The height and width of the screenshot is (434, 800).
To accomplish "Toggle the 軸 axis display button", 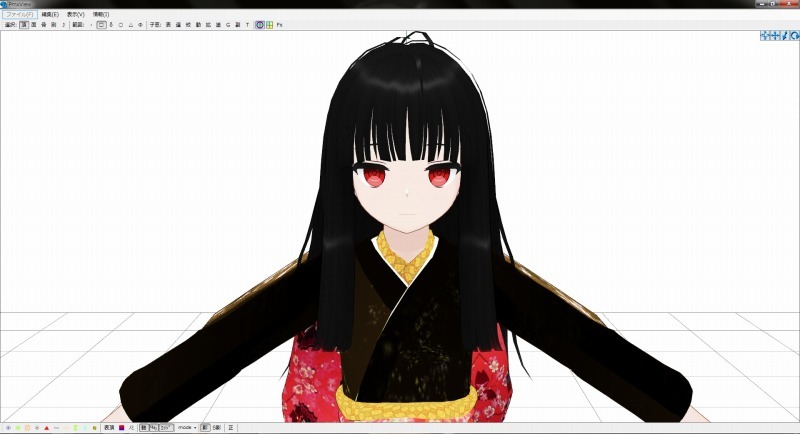I will click(x=144, y=428).
